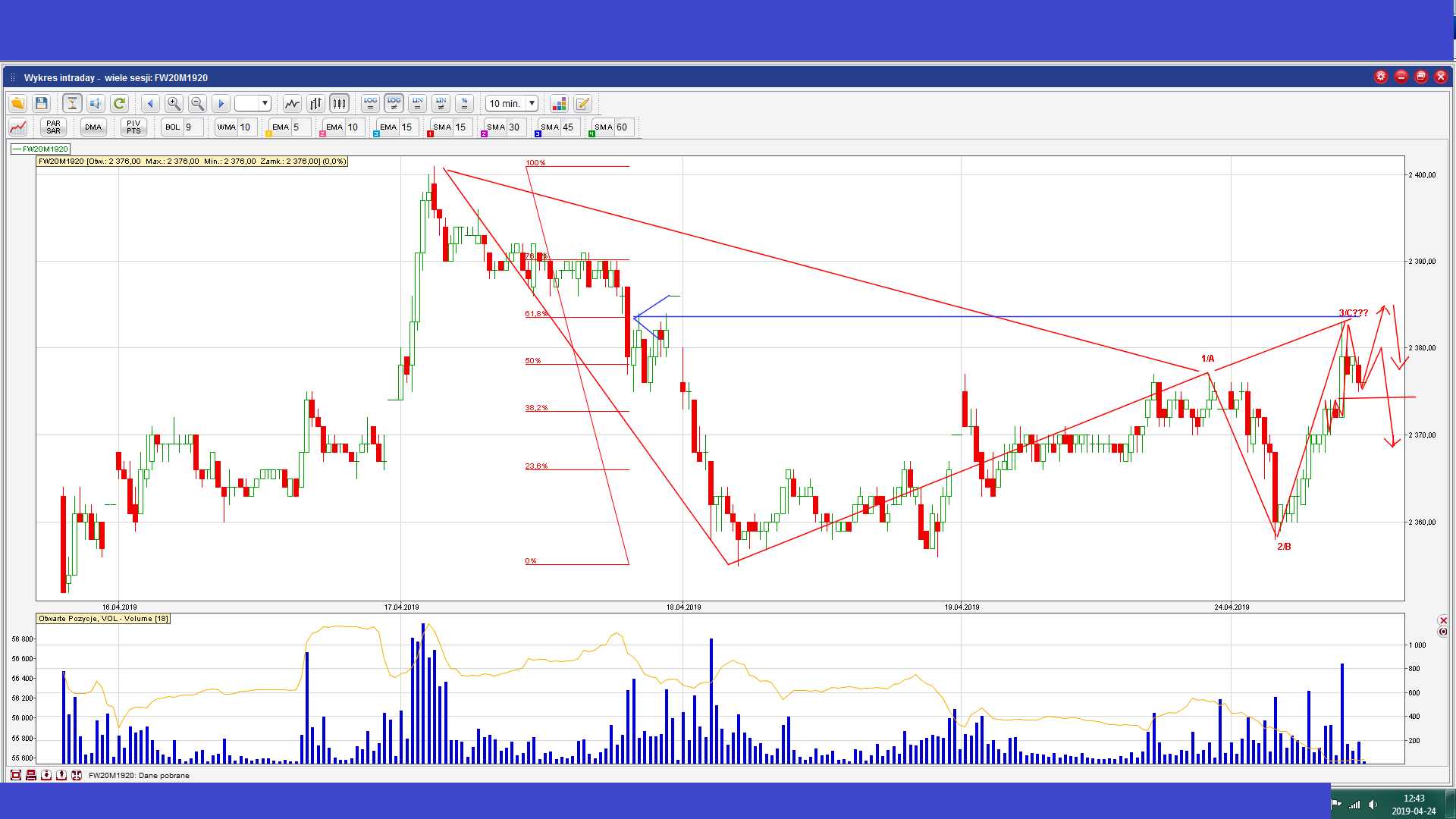The width and height of the screenshot is (1456, 819).
Task: Toggle the candlestick chart mode button
Action: (x=339, y=104)
